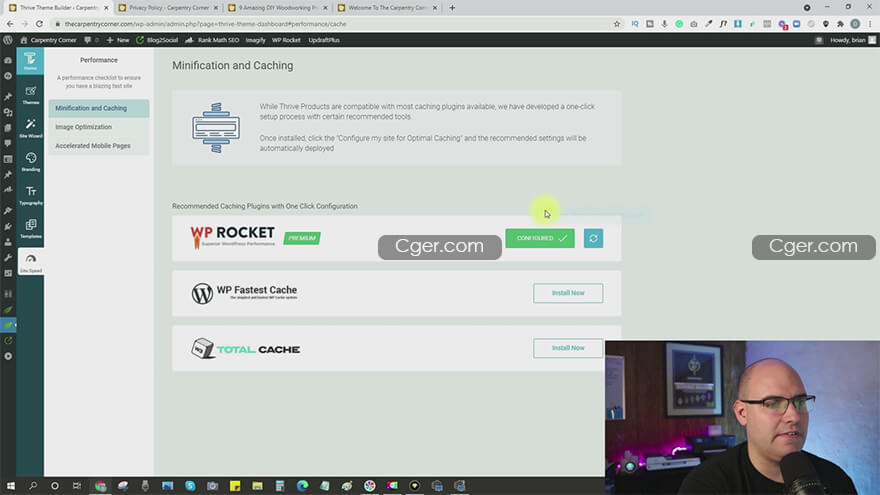
Task: Click Install Now for Total Cache
Action: coord(568,348)
